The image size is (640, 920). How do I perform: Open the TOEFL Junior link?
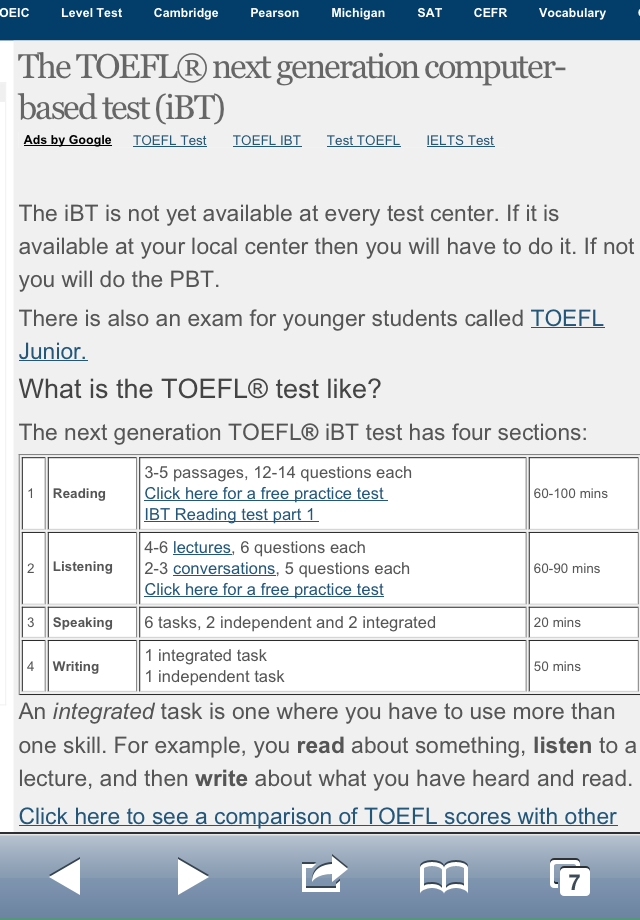tap(311, 334)
